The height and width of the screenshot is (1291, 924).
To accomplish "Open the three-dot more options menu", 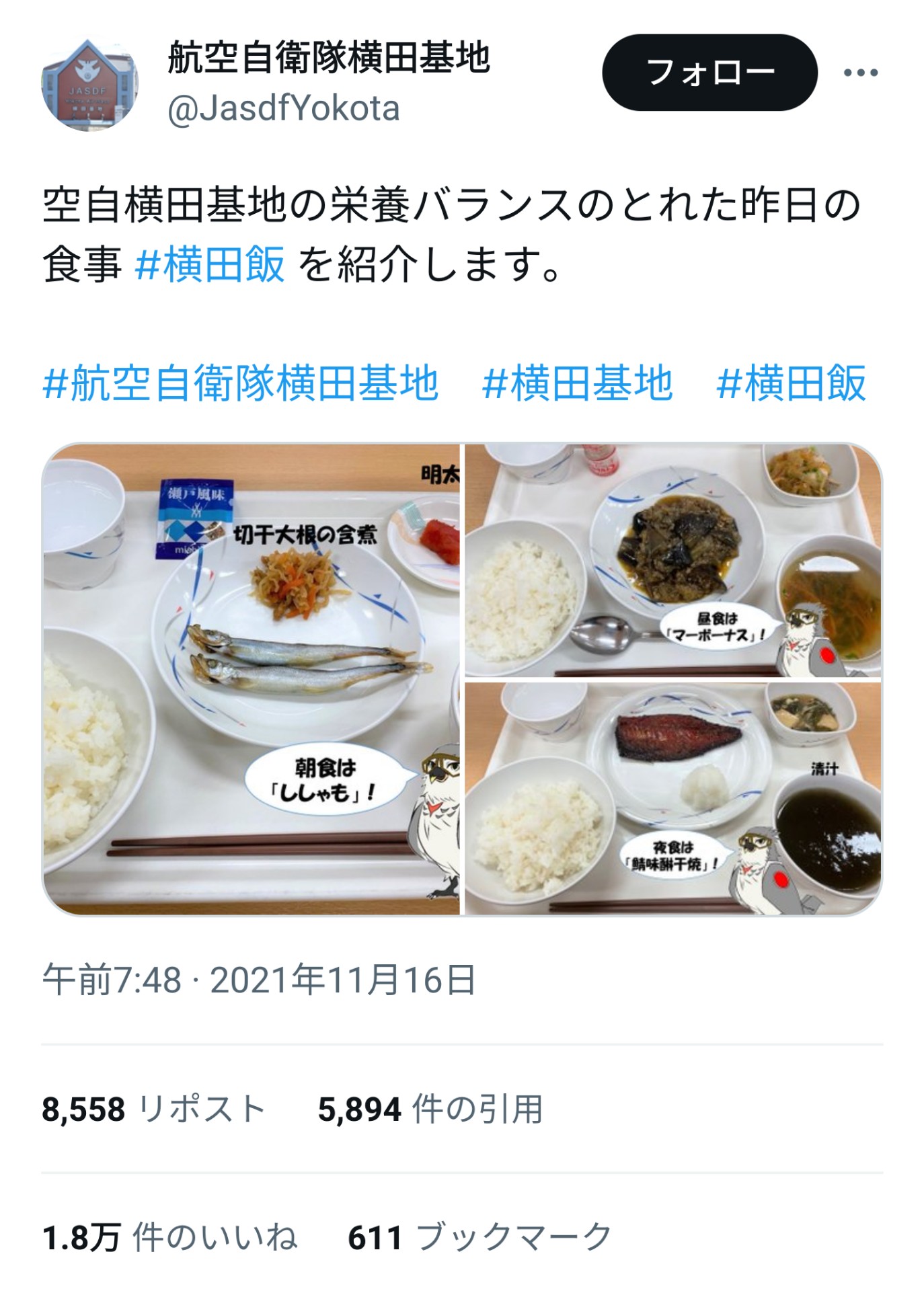I will 861,73.
